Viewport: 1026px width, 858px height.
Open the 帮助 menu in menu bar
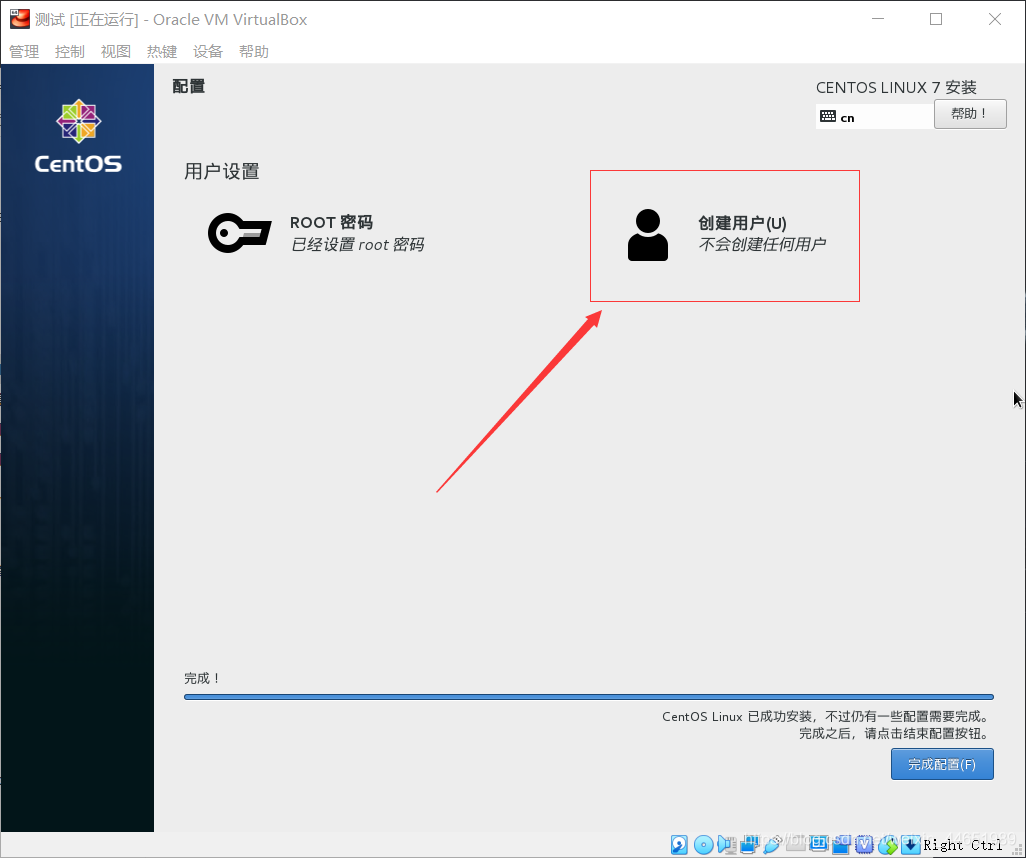pos(254,52)
